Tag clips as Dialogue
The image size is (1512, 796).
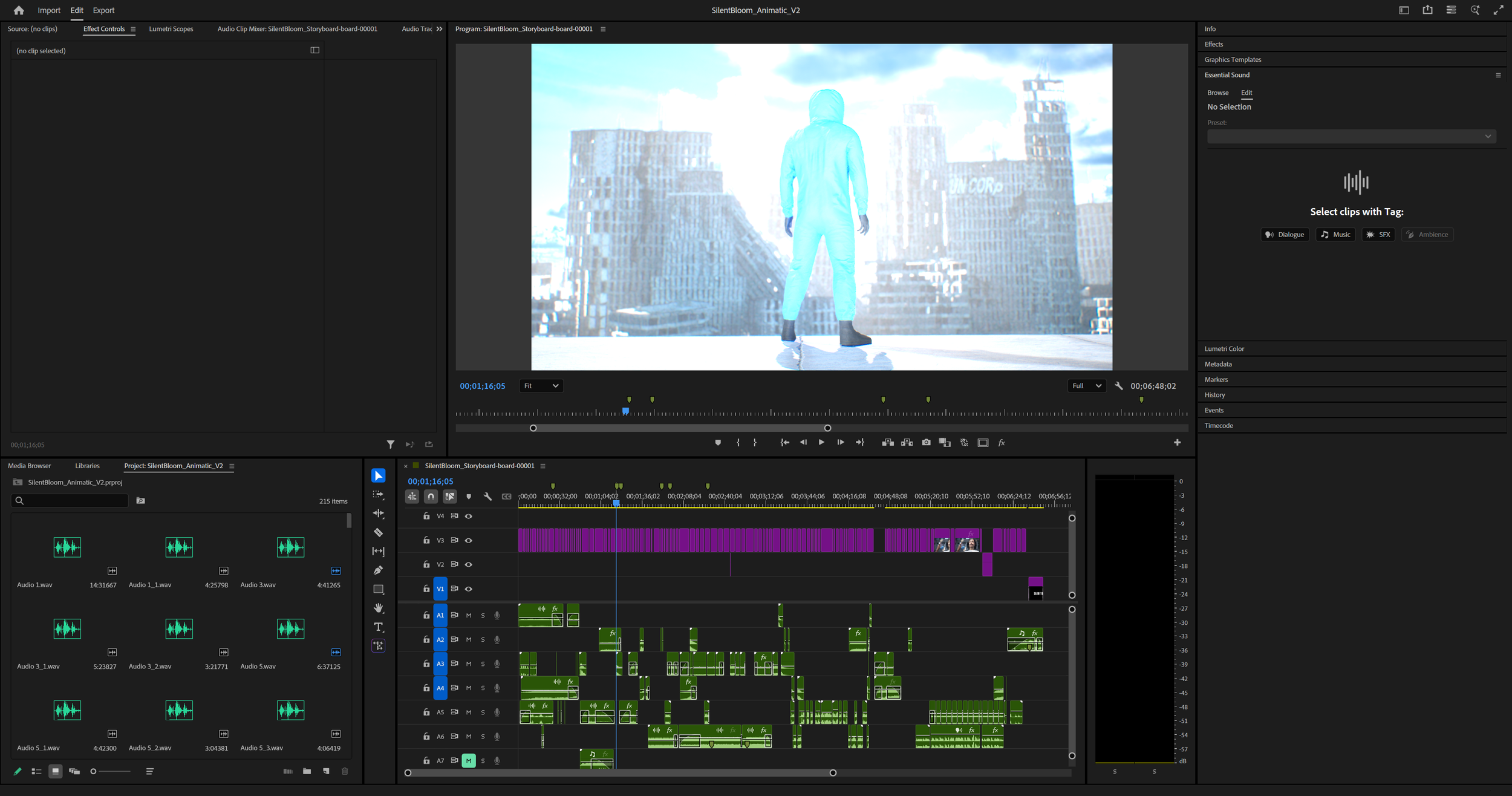click(x=1285, y=235)
